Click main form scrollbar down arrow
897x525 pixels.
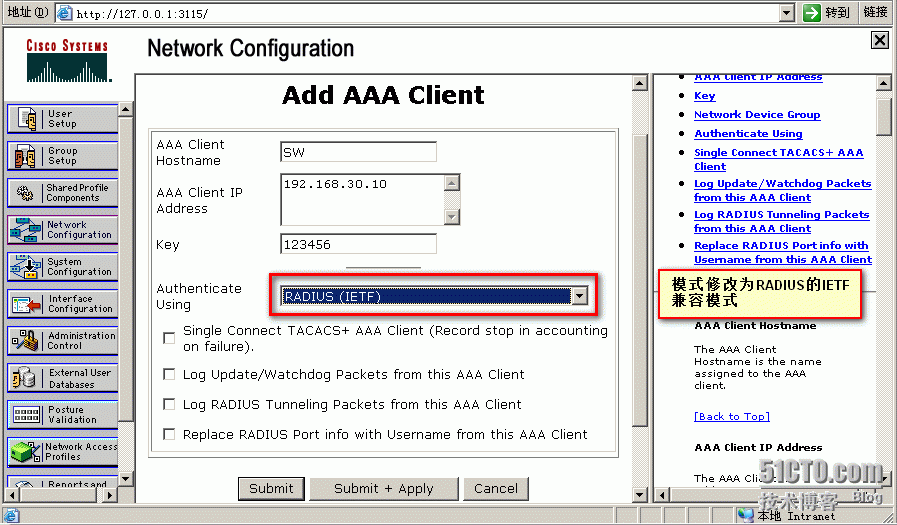[640, 495]
